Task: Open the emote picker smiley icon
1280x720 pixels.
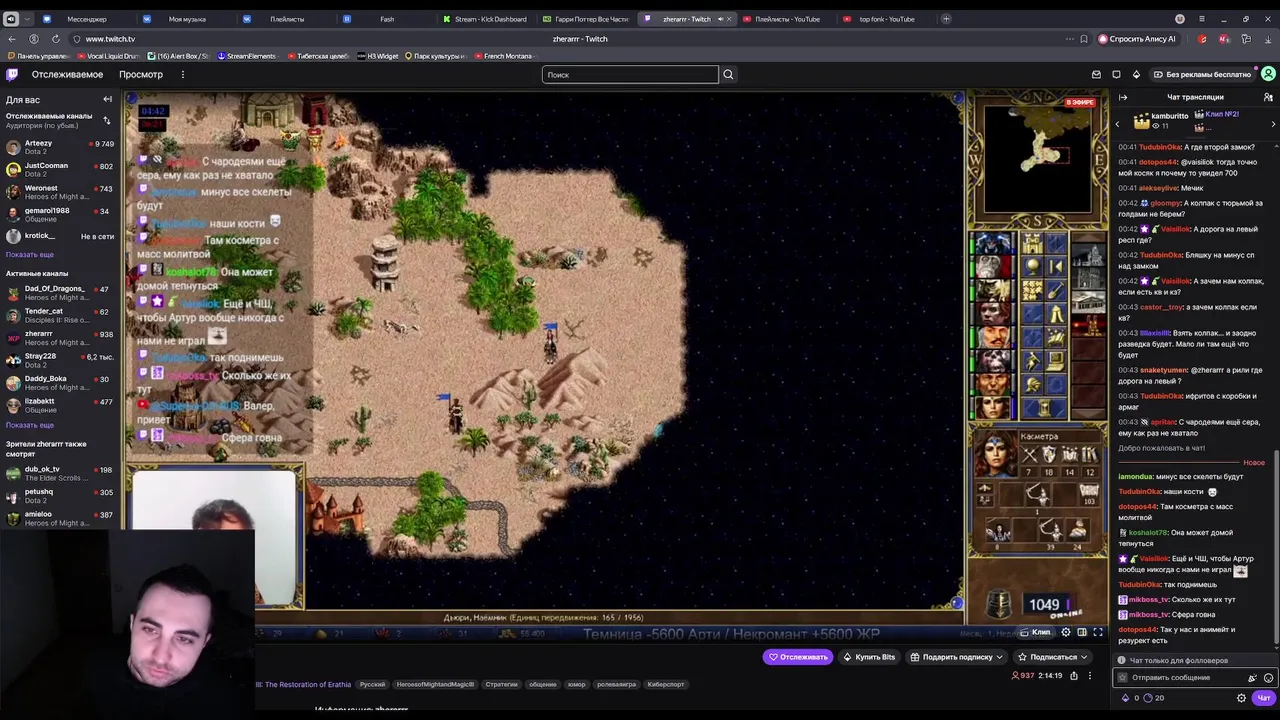Action: (1268, 678)
